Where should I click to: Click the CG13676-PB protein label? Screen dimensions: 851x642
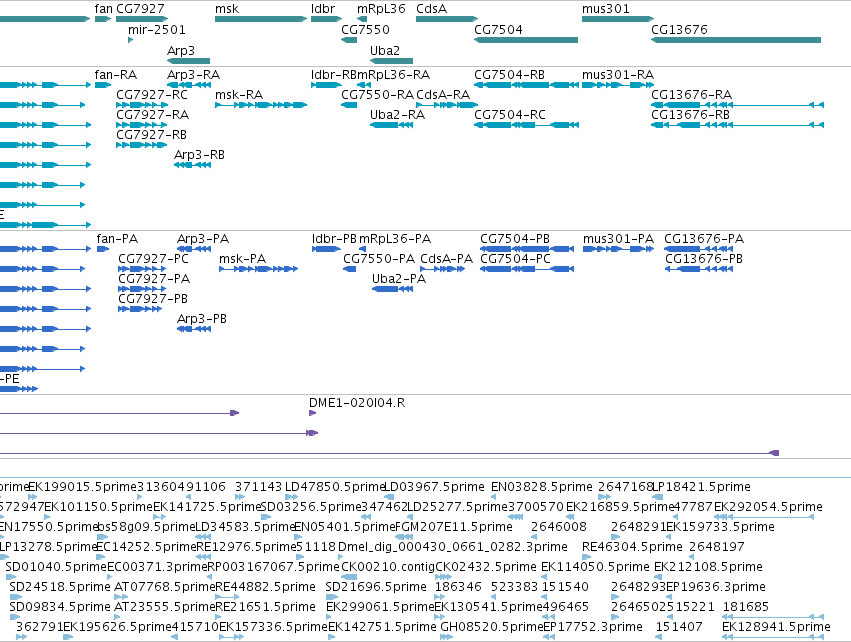tap(704, 259)
